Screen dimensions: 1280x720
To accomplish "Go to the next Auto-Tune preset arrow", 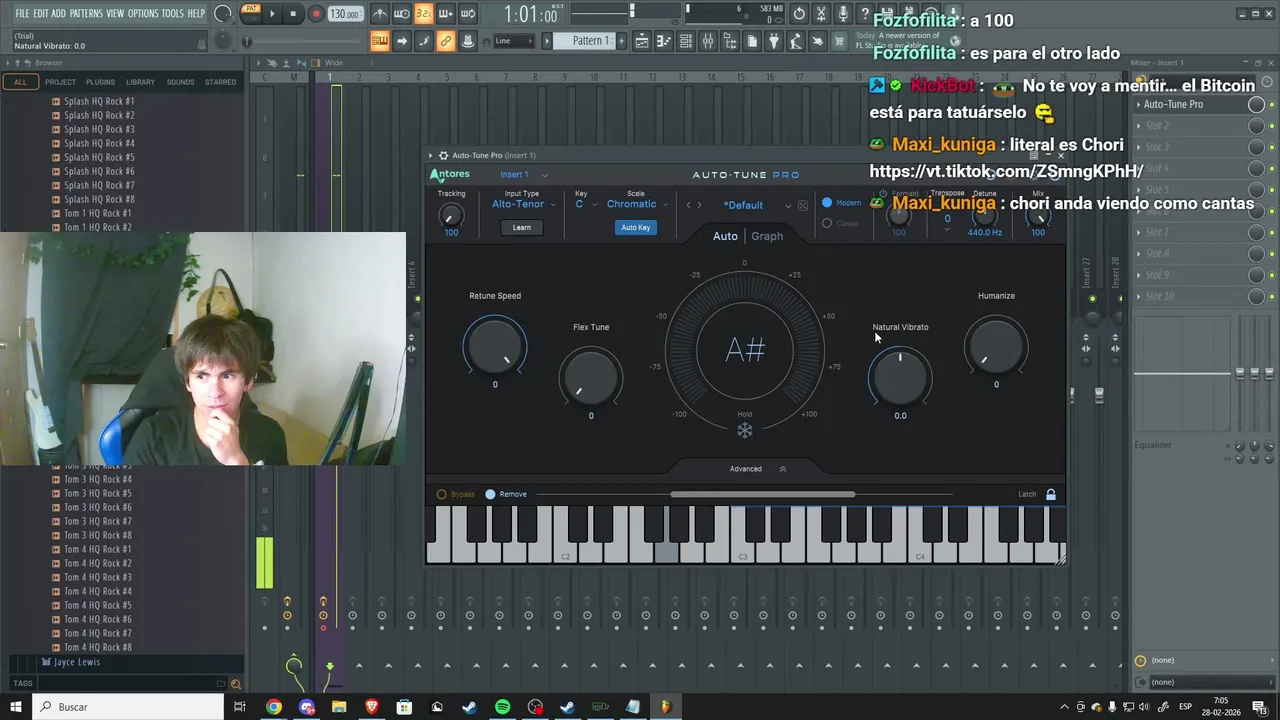I will pos(699,205).
